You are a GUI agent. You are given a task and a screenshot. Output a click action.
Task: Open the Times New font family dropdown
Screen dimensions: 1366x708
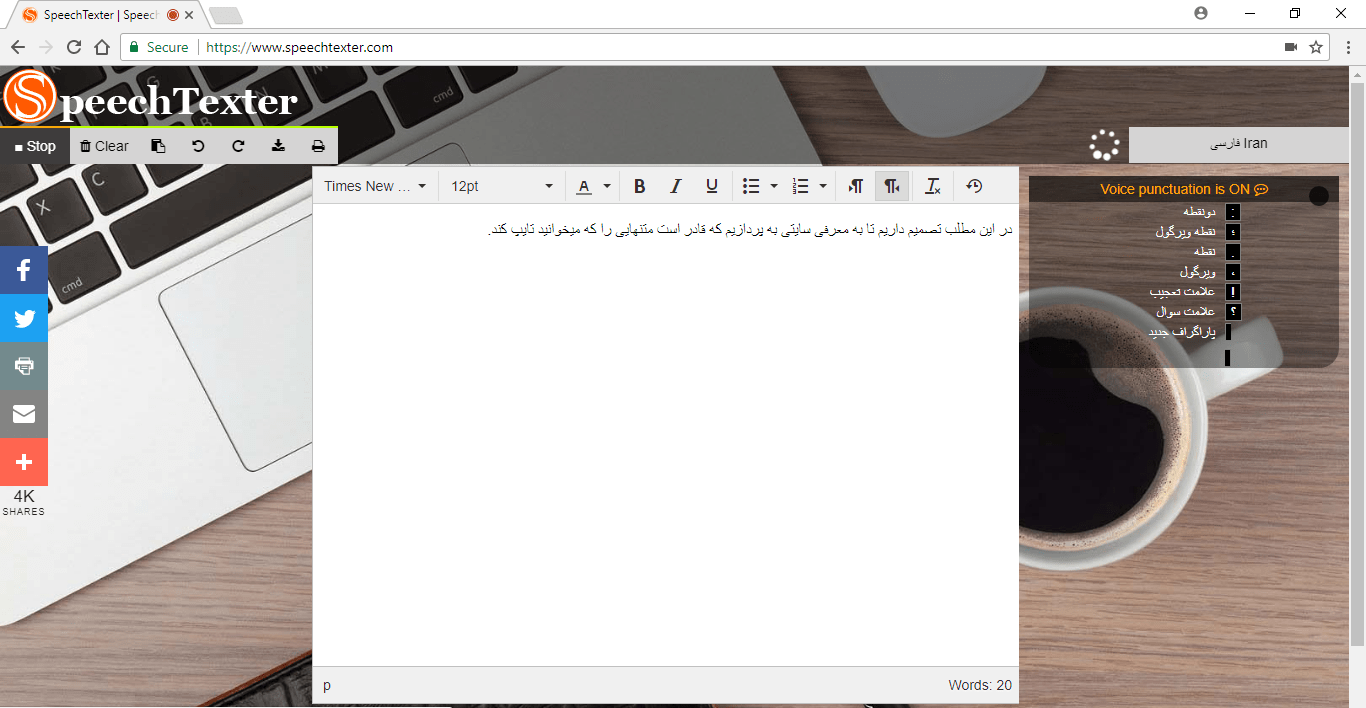coord(376,186)
